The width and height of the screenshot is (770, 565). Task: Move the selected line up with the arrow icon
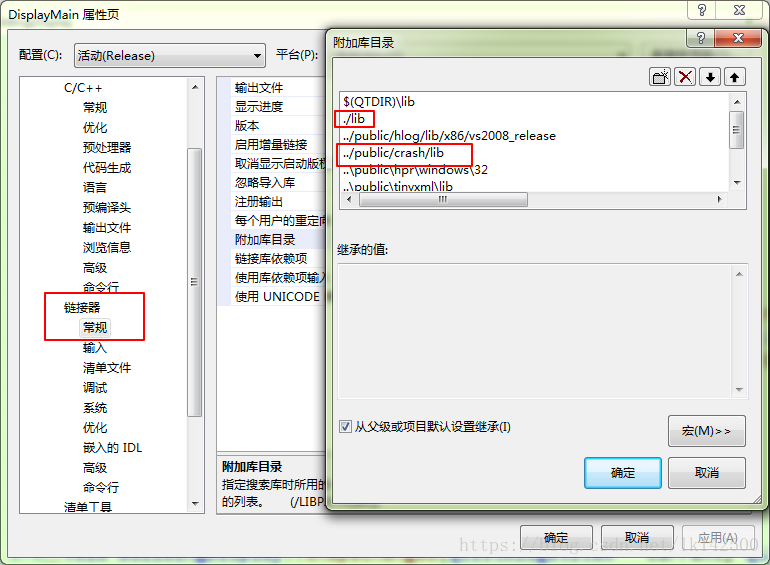tap(735, 77)
